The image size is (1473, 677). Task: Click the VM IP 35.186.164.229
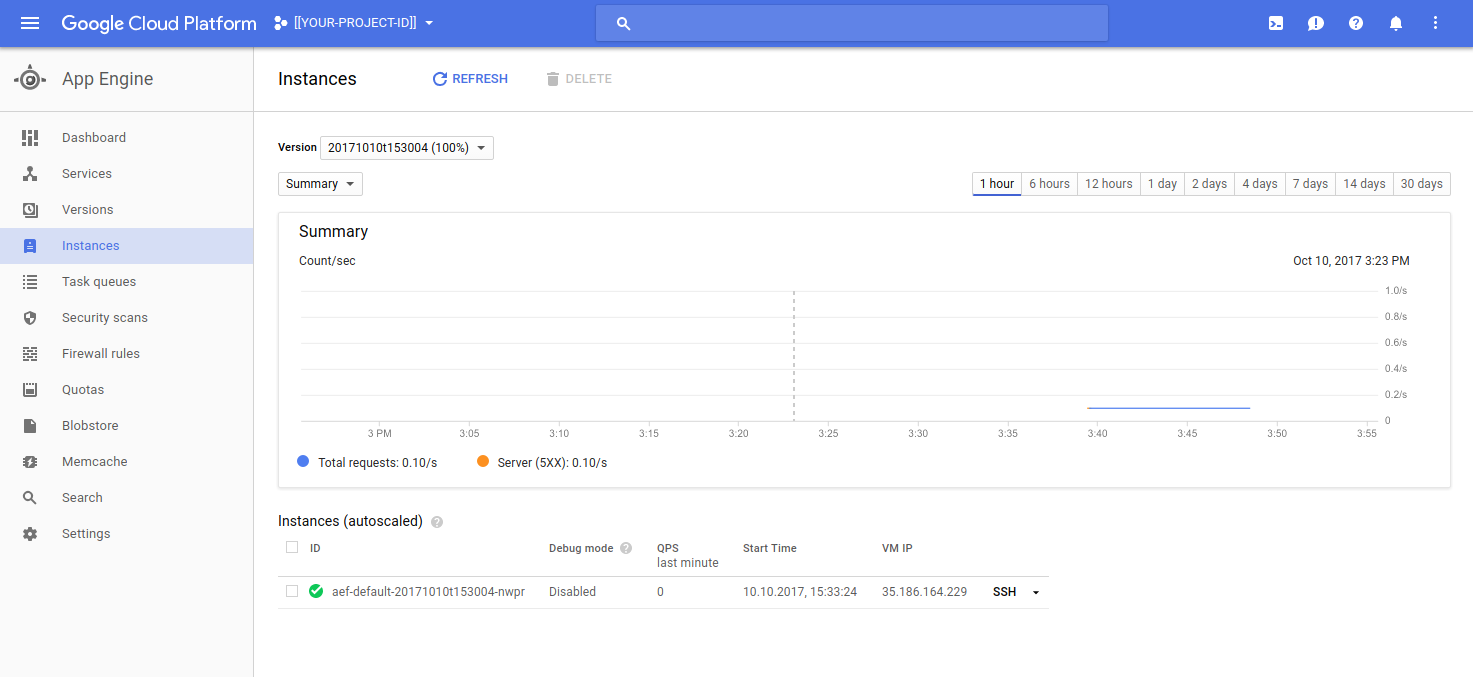924,592
